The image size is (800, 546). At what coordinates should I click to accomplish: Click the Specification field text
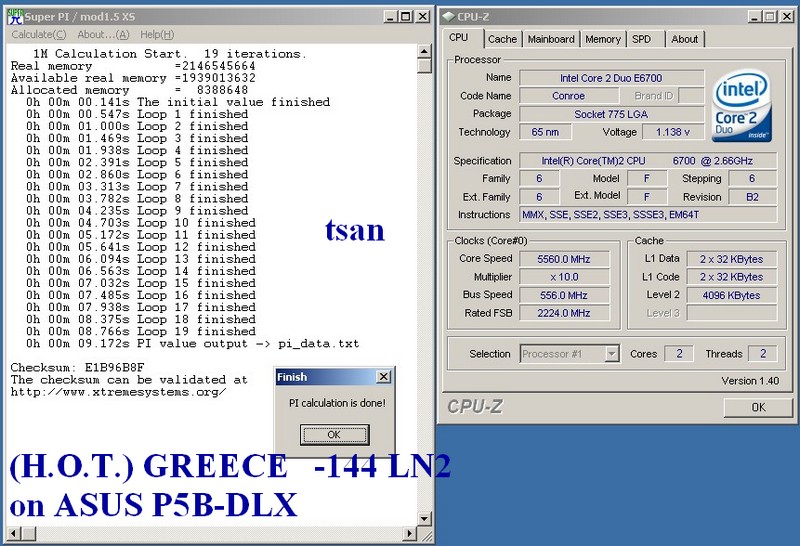648,161
